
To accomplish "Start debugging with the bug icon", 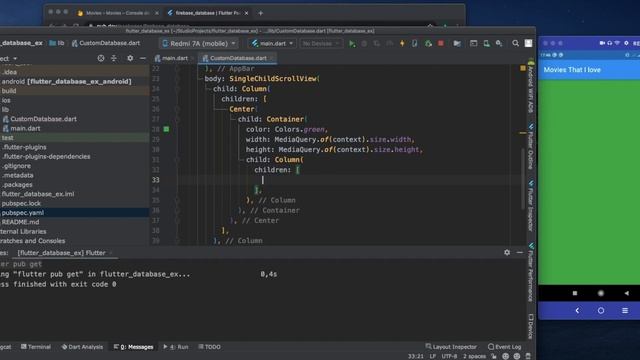I will pyautogui.click(x=364, y=43).
